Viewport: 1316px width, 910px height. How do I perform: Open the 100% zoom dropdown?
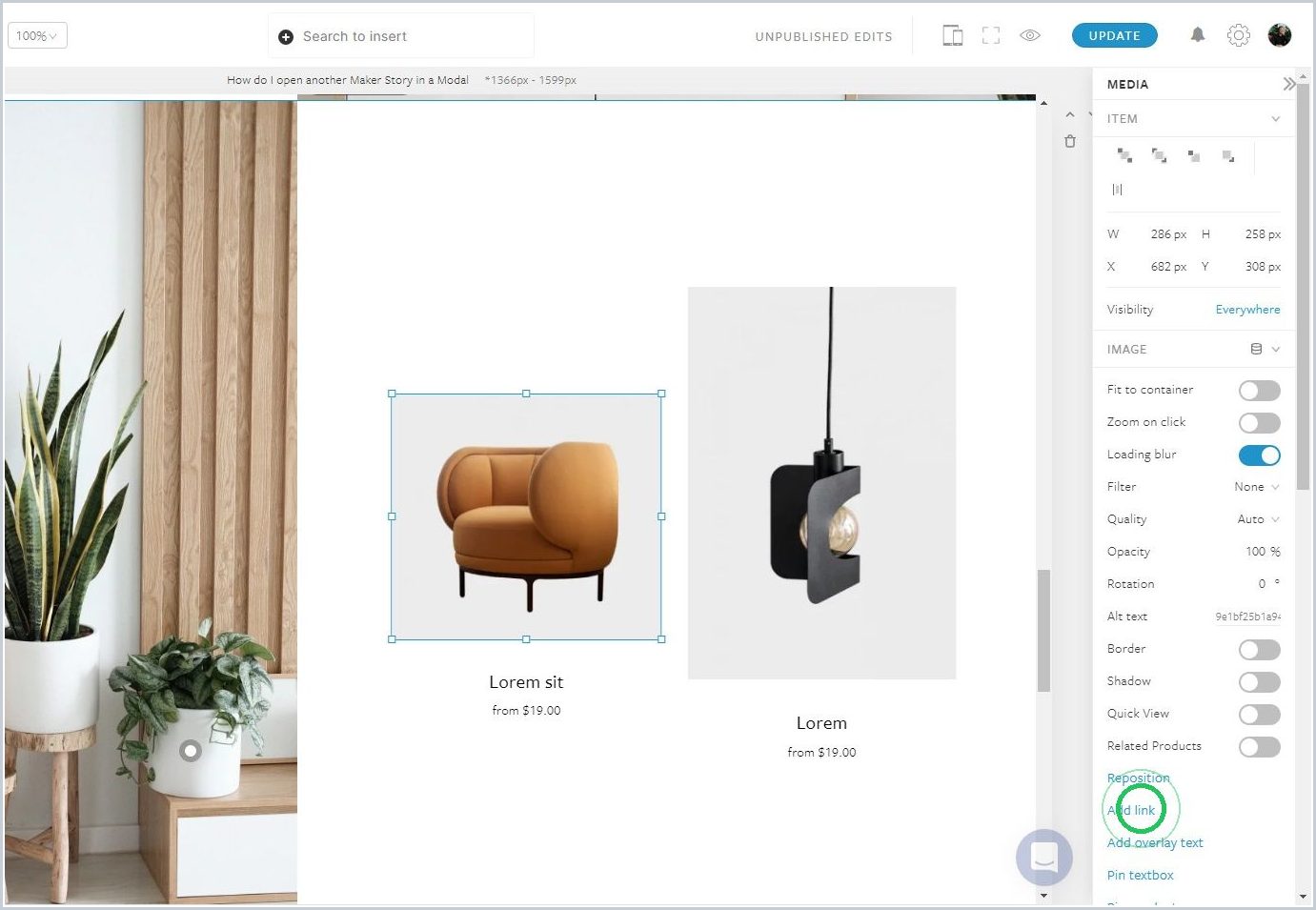(x=37, y=36)
